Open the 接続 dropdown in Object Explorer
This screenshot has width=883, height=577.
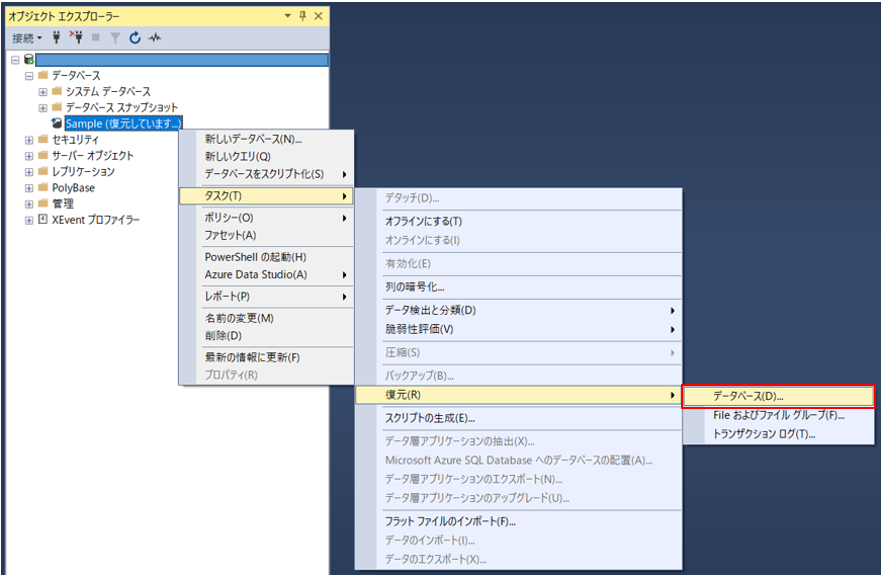pos(27,38)
